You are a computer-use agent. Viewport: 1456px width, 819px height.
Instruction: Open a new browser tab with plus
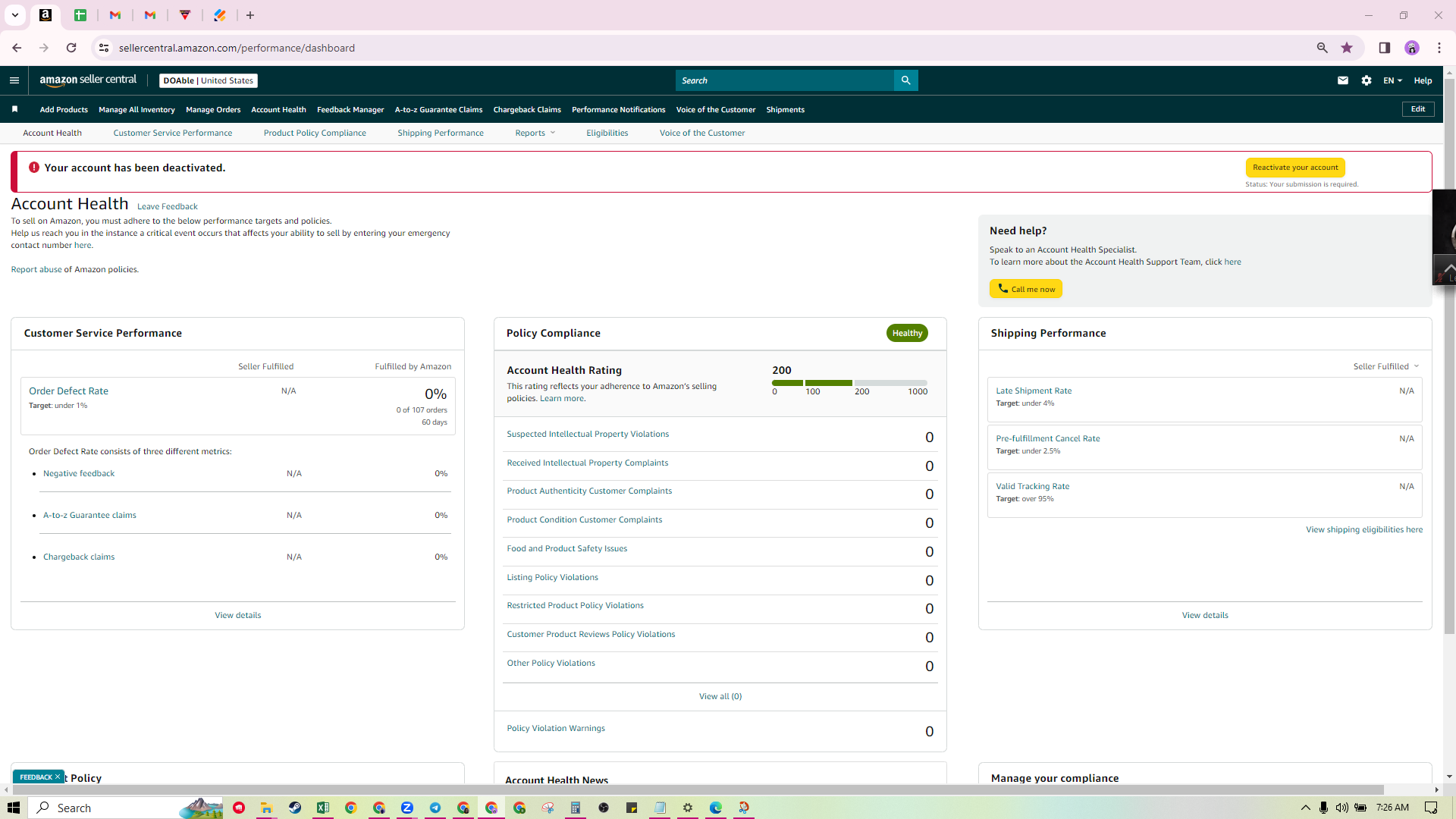pos(250,15)
